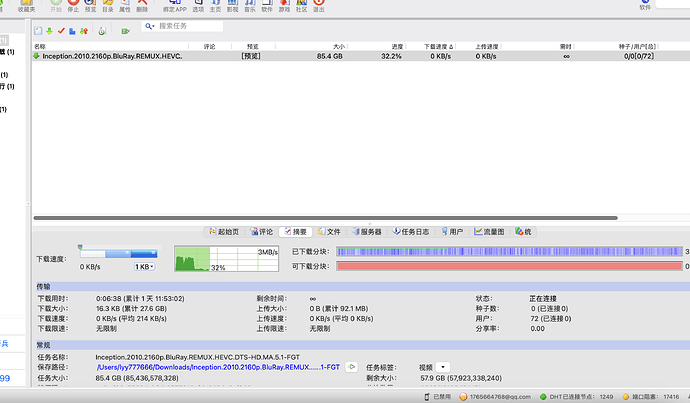Click the green DHT status indicator

(543, 397)
